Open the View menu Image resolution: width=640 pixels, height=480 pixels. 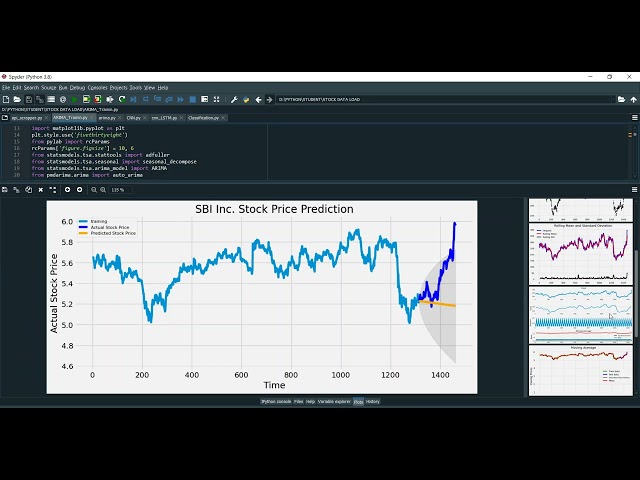click(x=150, y=88)
